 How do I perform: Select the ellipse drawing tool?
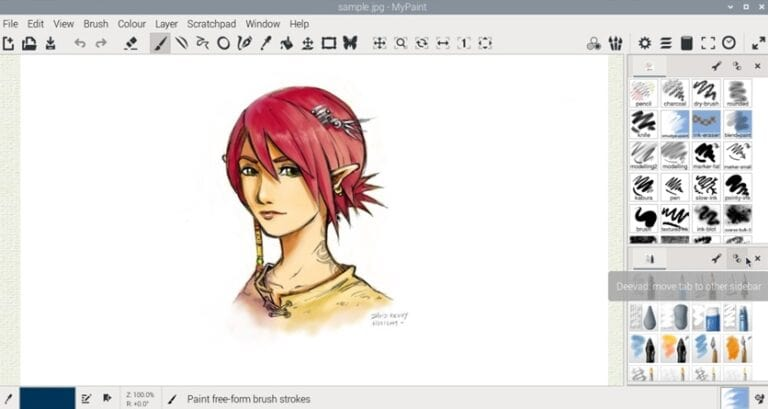(x=224, y=43)
